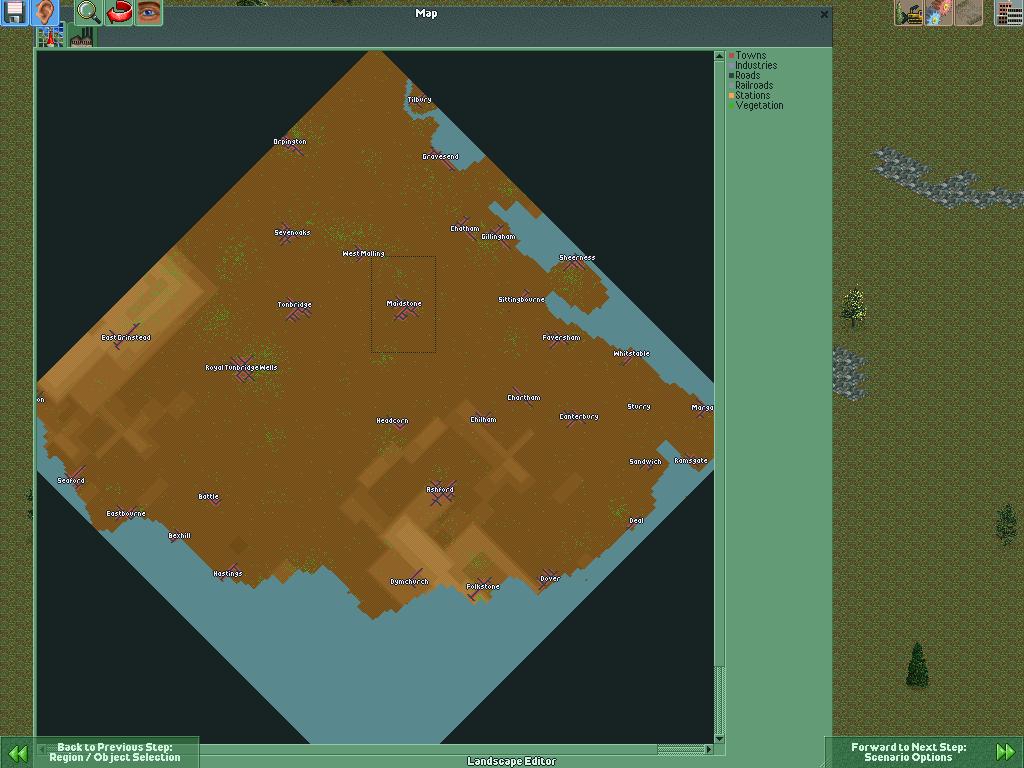The width and height of the screenshot is (1024, 768).
Task: Click the red rotate view arrow
Action: coord(119,12)
